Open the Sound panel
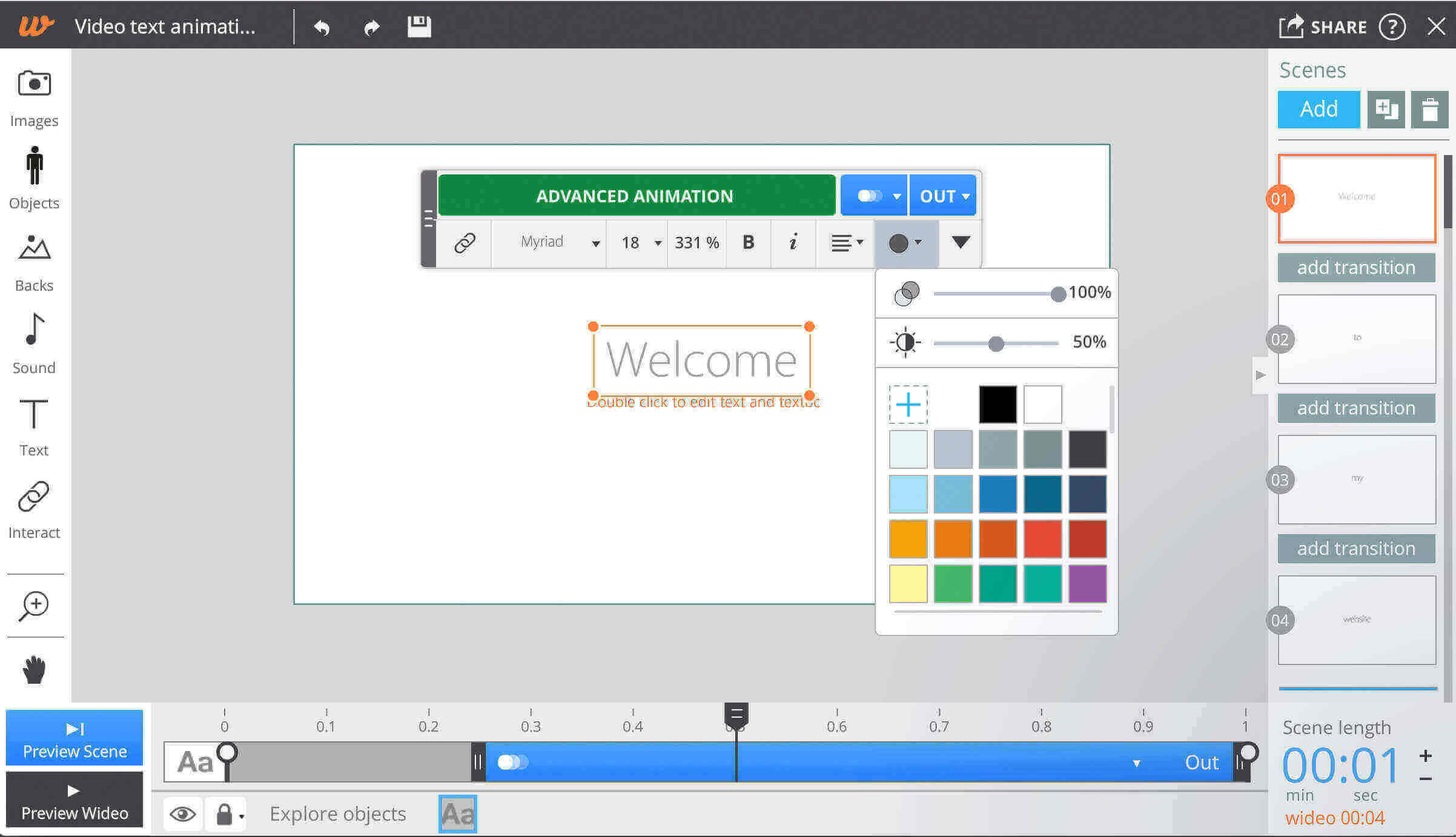Viewport: 1456px width, 837px height. [34, 342]
